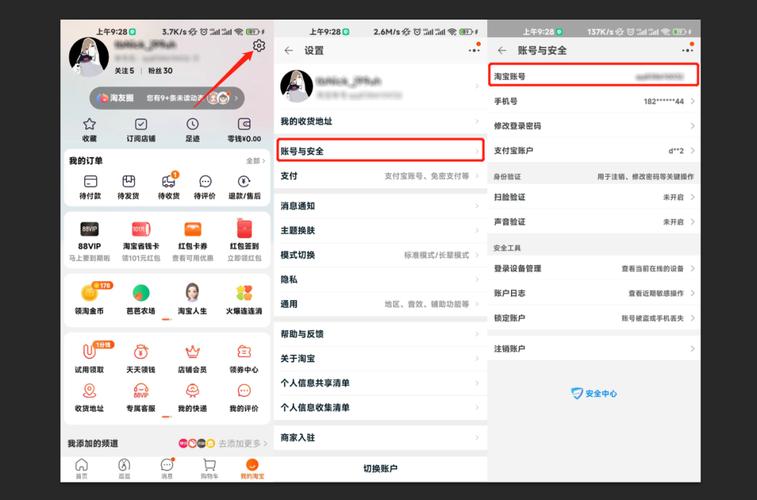Image resolution: width=757 pixels, height=500 pixels.
Task: Open 领淘金币 gold coin icon
Action: click(x=89, y=292)
